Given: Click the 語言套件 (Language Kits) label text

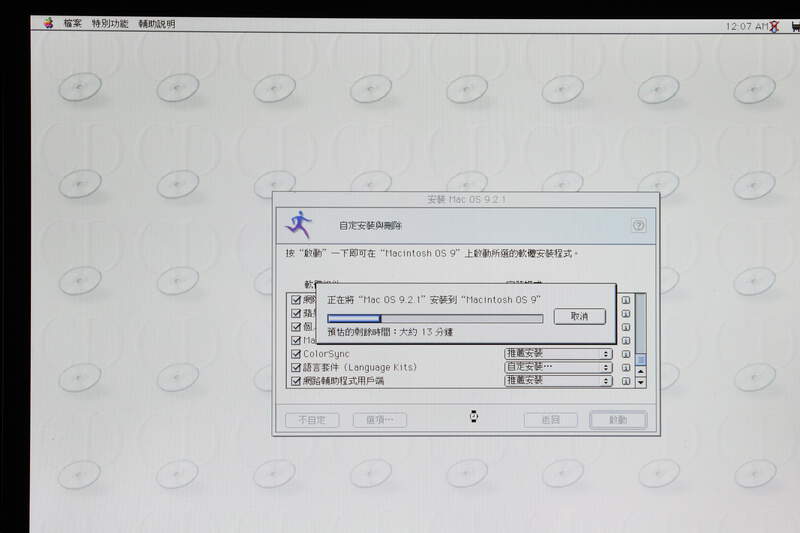Looking at the screenshot, I should coord(360,367).
